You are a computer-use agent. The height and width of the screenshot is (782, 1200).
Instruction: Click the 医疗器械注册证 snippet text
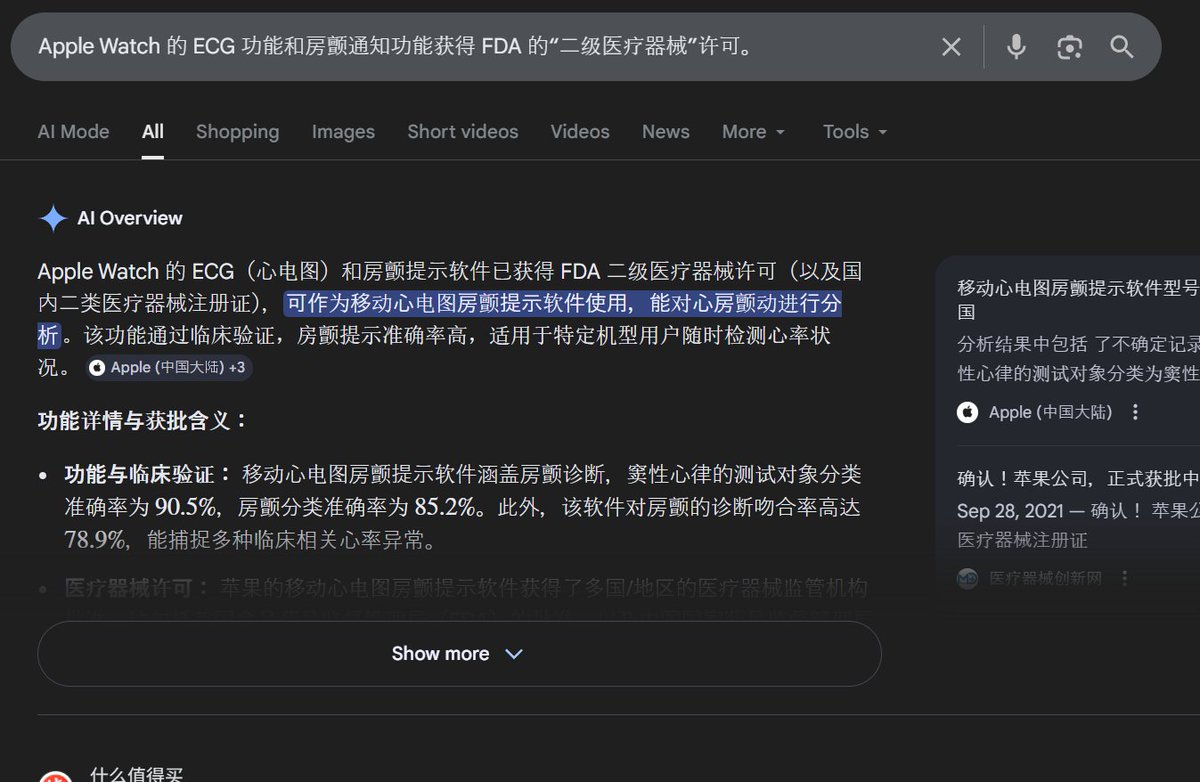coord(1022,540)
